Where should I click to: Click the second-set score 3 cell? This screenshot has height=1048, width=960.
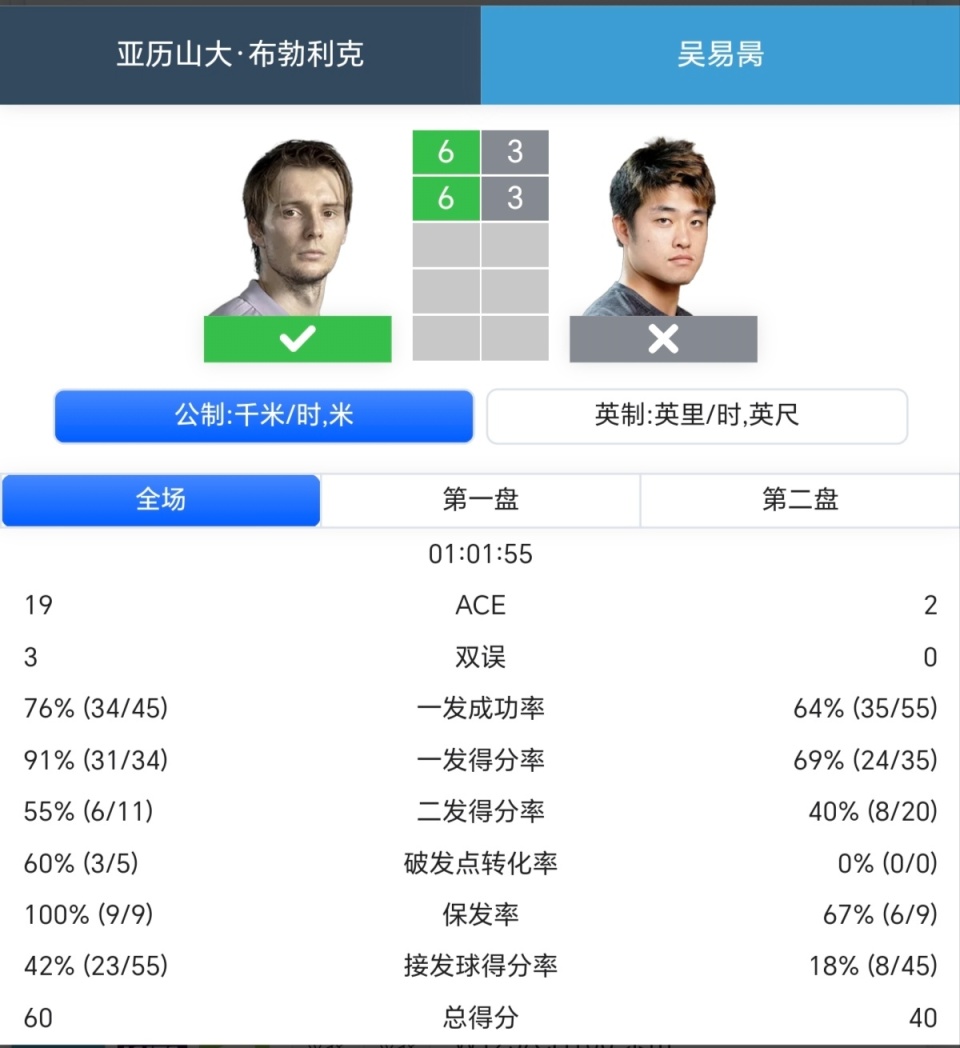pos(515,198)
